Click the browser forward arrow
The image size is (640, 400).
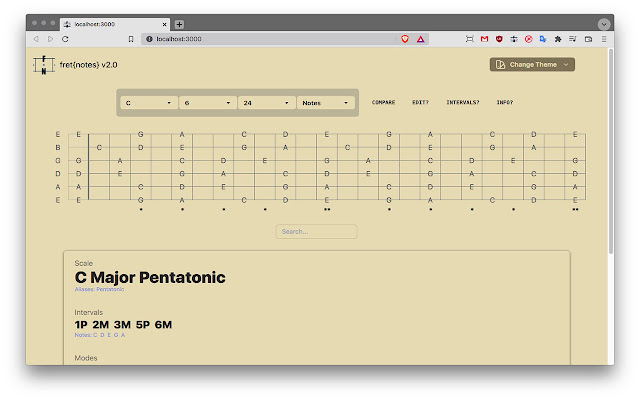51,39
